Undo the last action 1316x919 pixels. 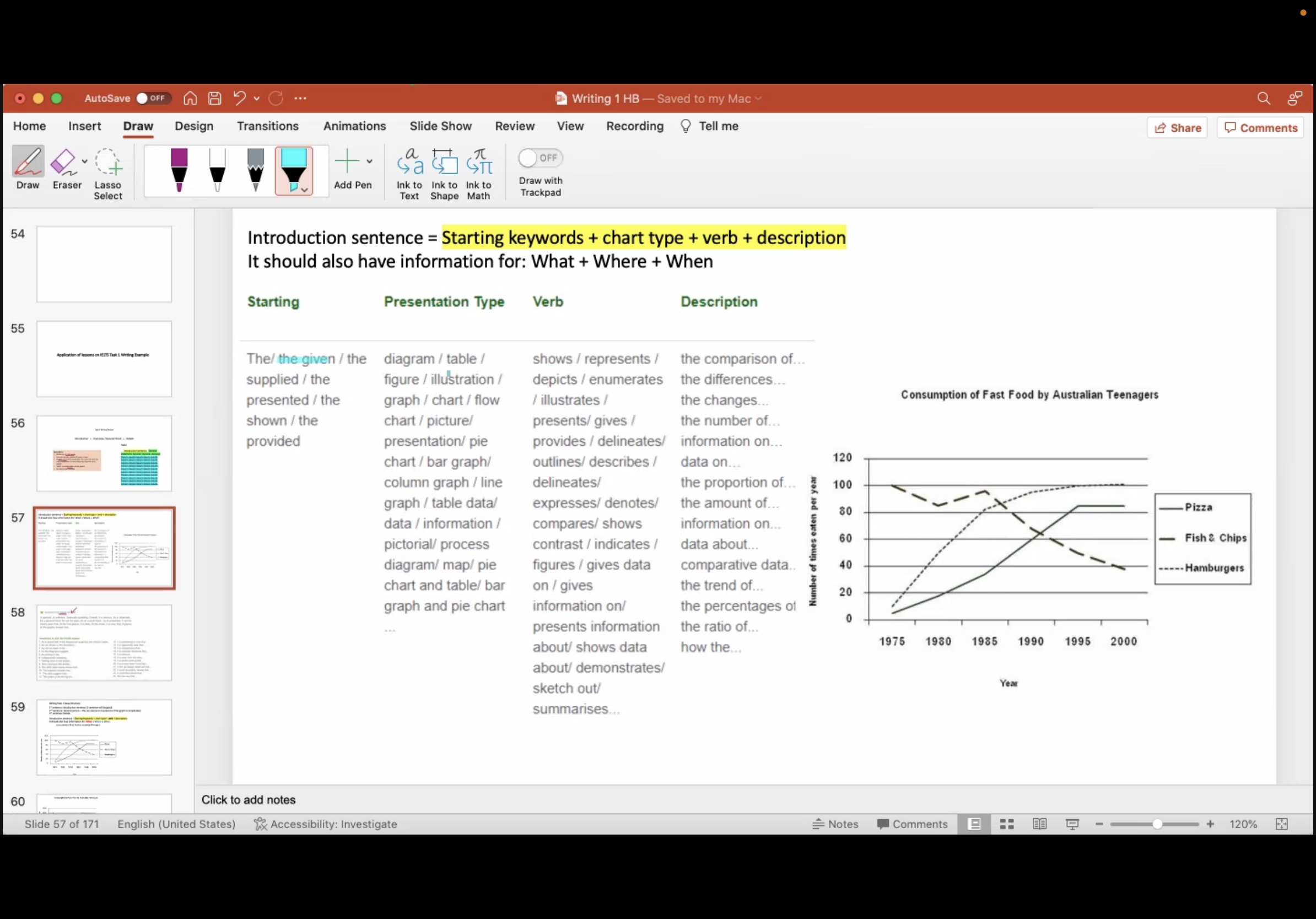pyautogui.click(x=240, y=98)
